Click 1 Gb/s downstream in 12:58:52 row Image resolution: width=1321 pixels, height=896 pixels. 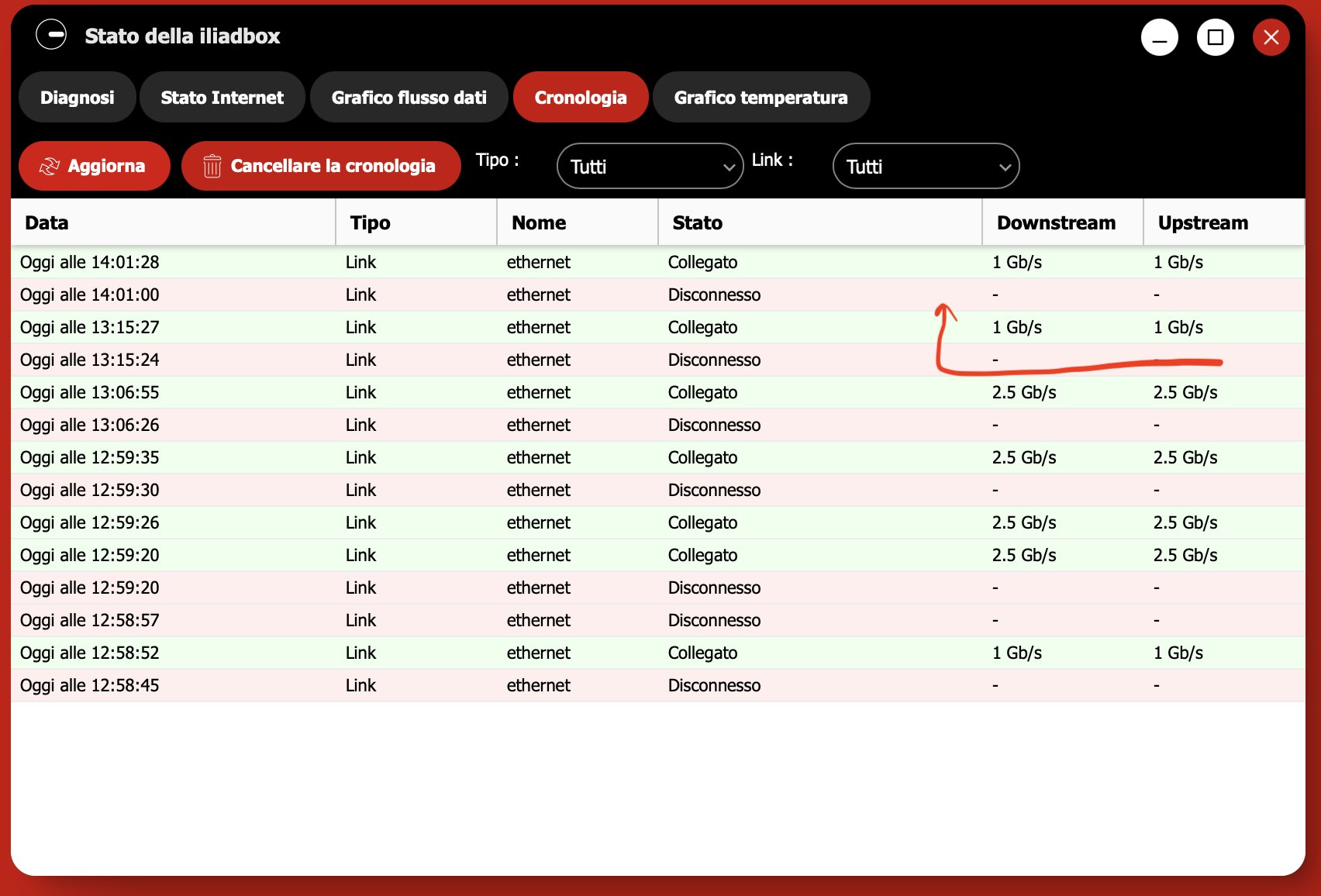click(x=1017, y=653)
